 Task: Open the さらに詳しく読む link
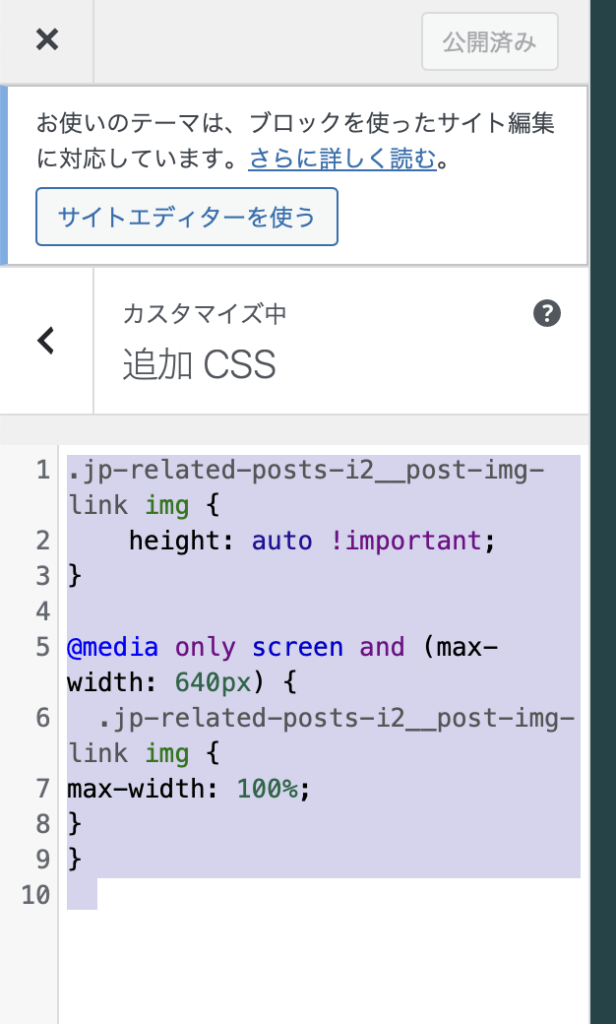tap(342, 159)
